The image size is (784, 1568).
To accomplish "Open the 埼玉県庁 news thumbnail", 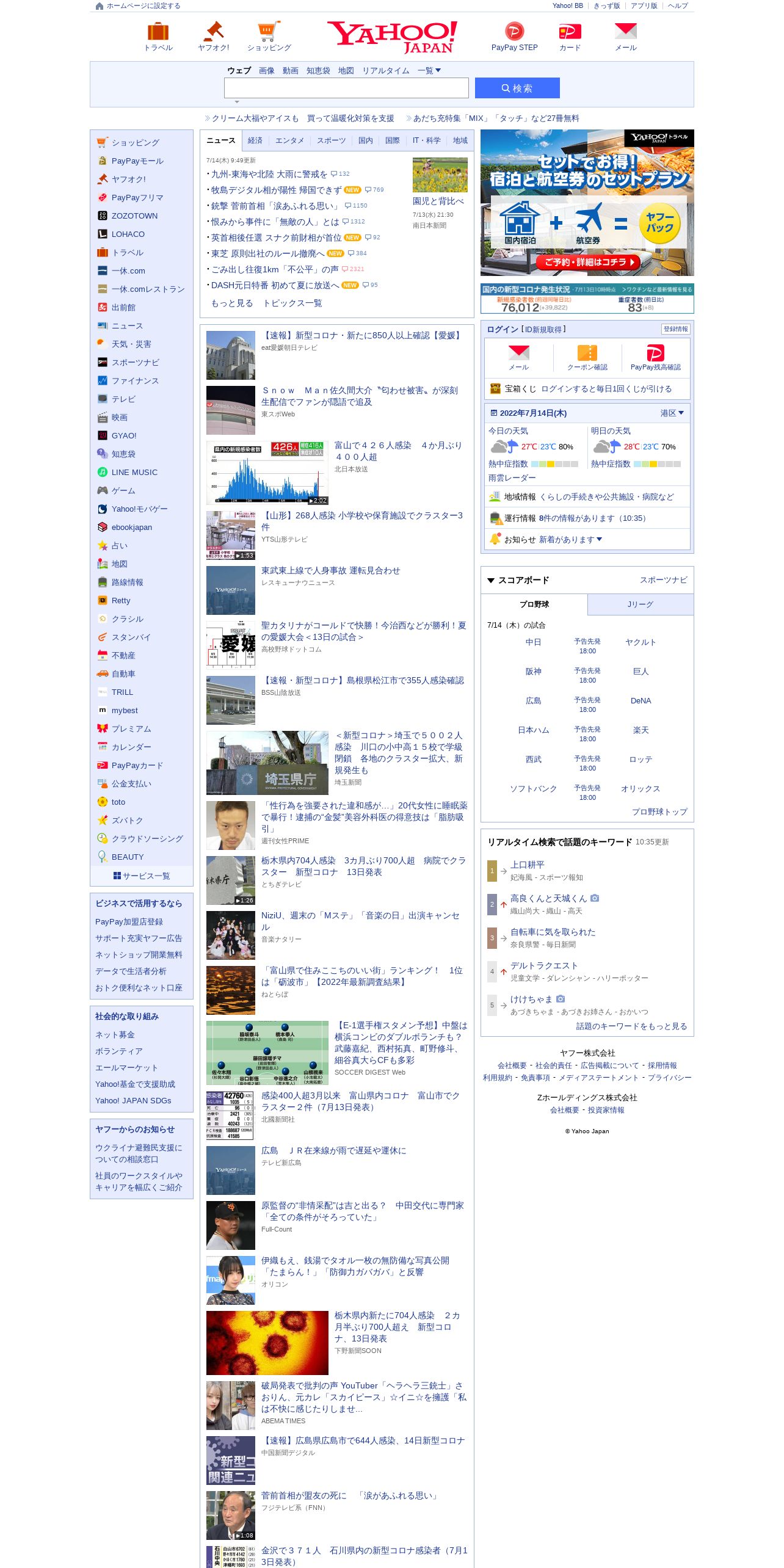I will point(267,763).
